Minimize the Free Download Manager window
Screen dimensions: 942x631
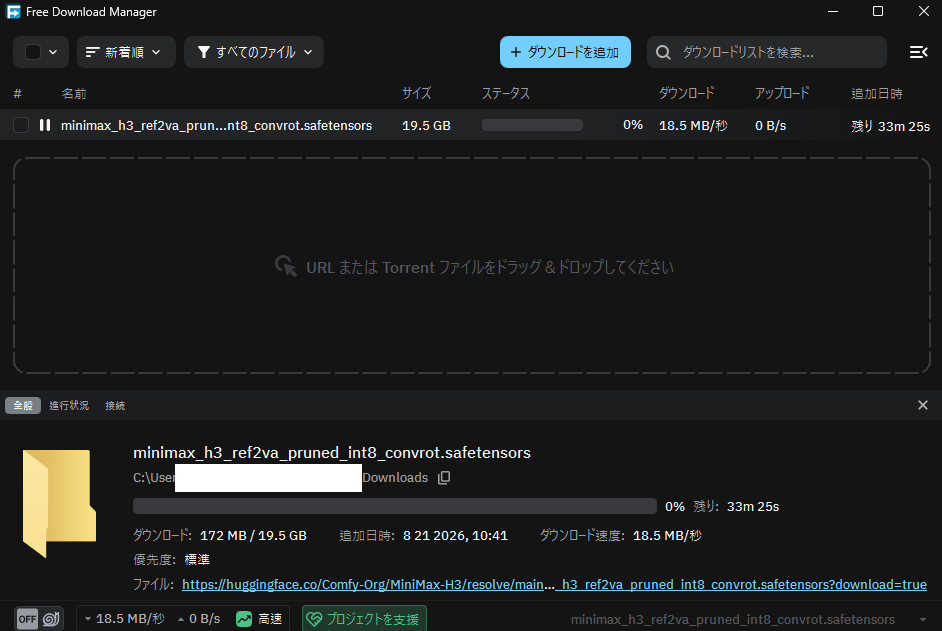(x=833, y=11)
